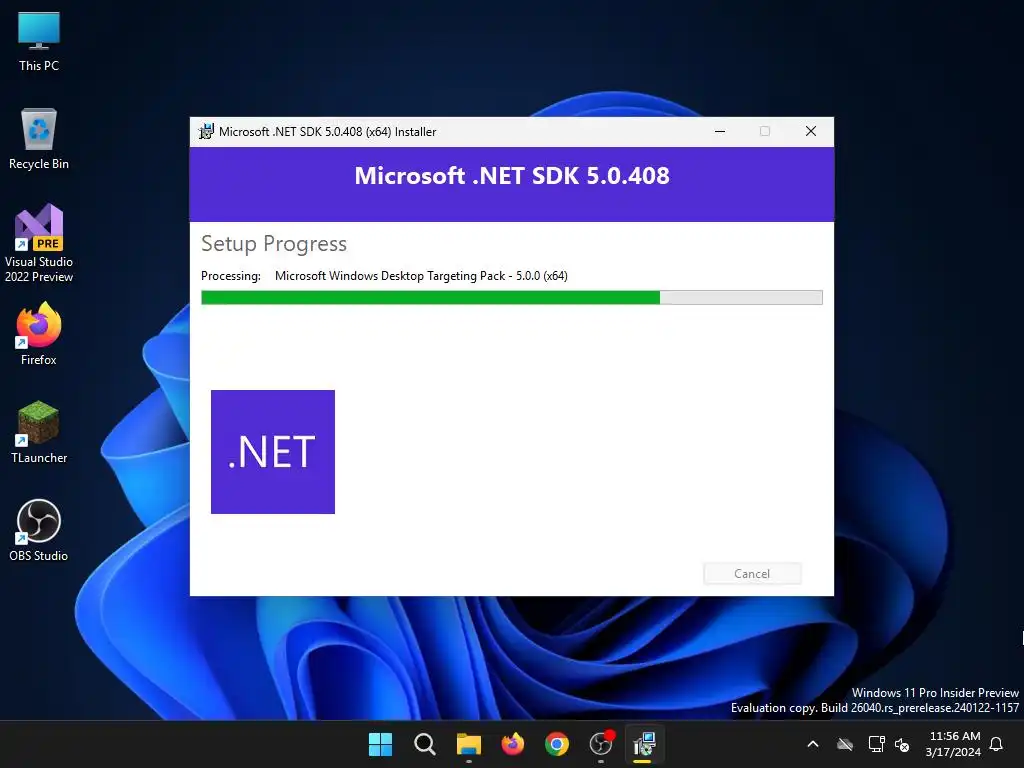1024x768 pixels.
Task: Click the OneDrive cloud tray icon
Action: [845, 744]
